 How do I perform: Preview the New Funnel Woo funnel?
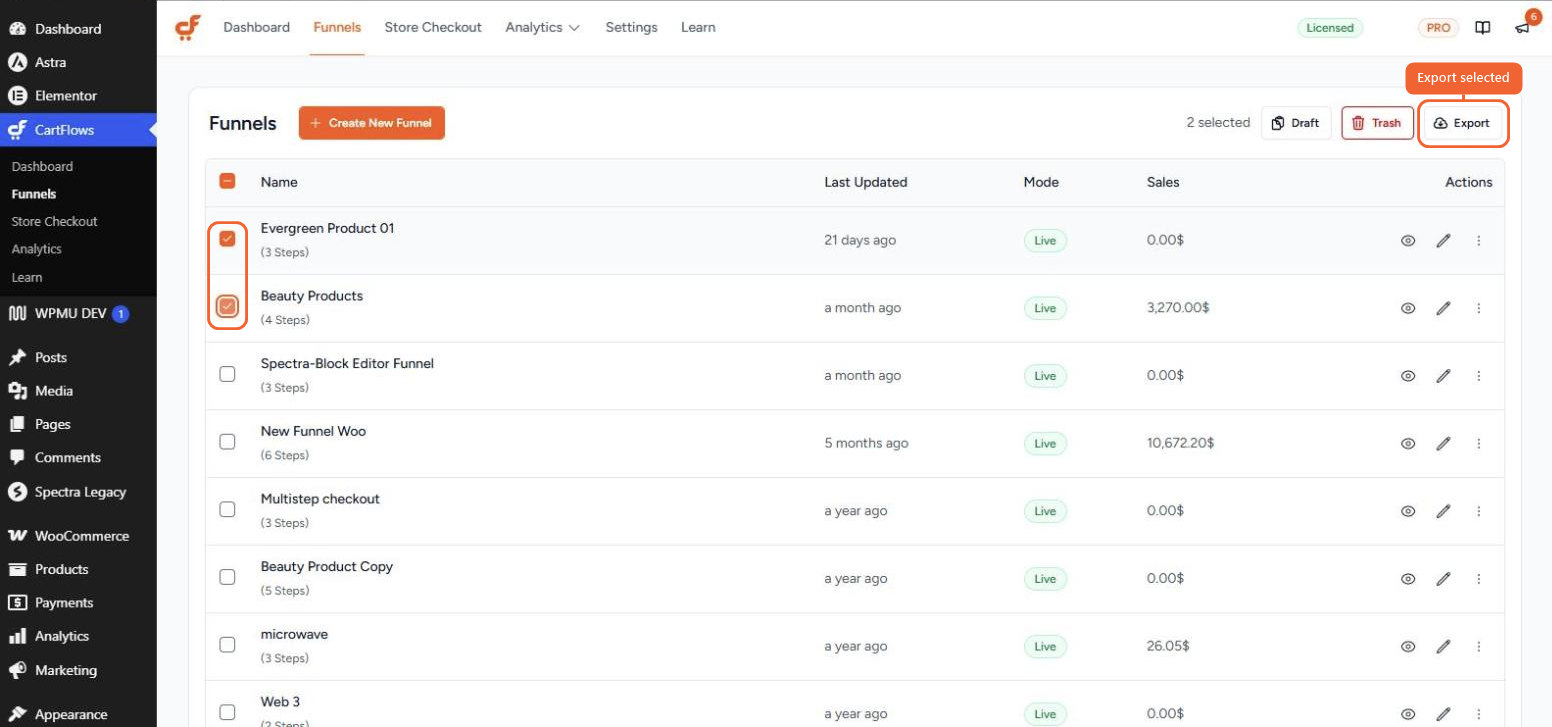(x=1408, y=443)
